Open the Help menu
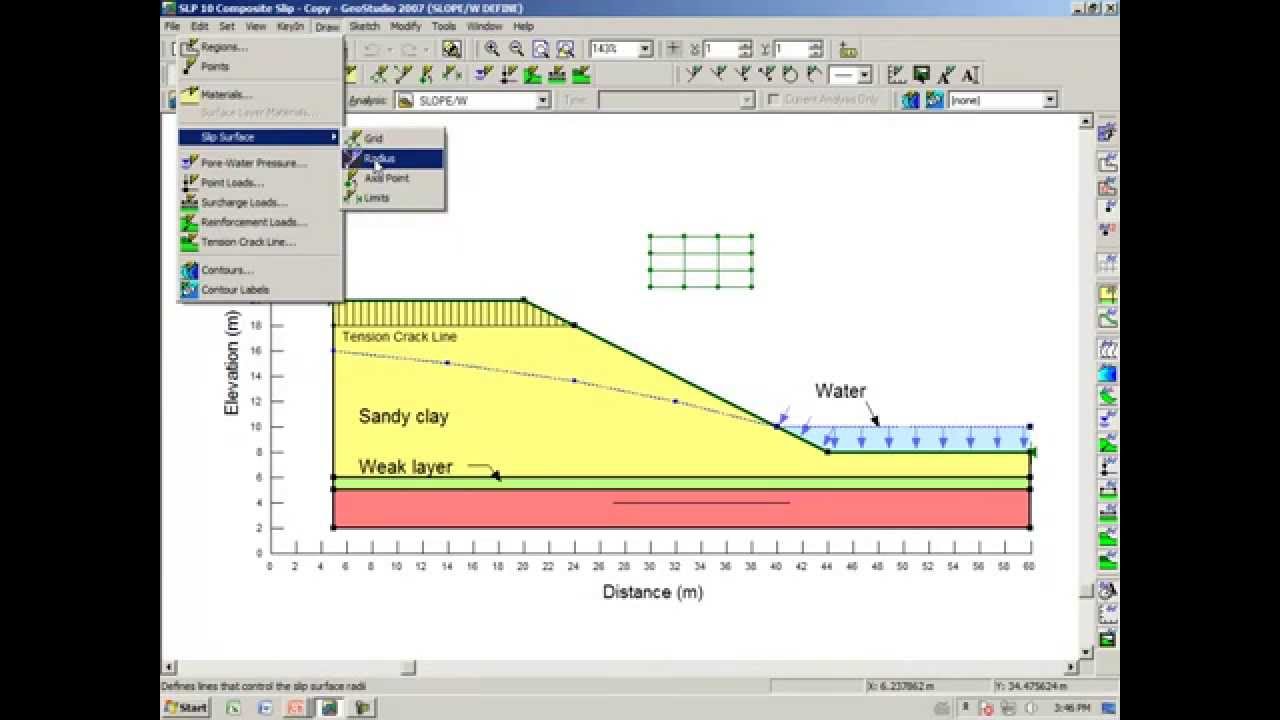1280x720 pixels. (523, 26)
